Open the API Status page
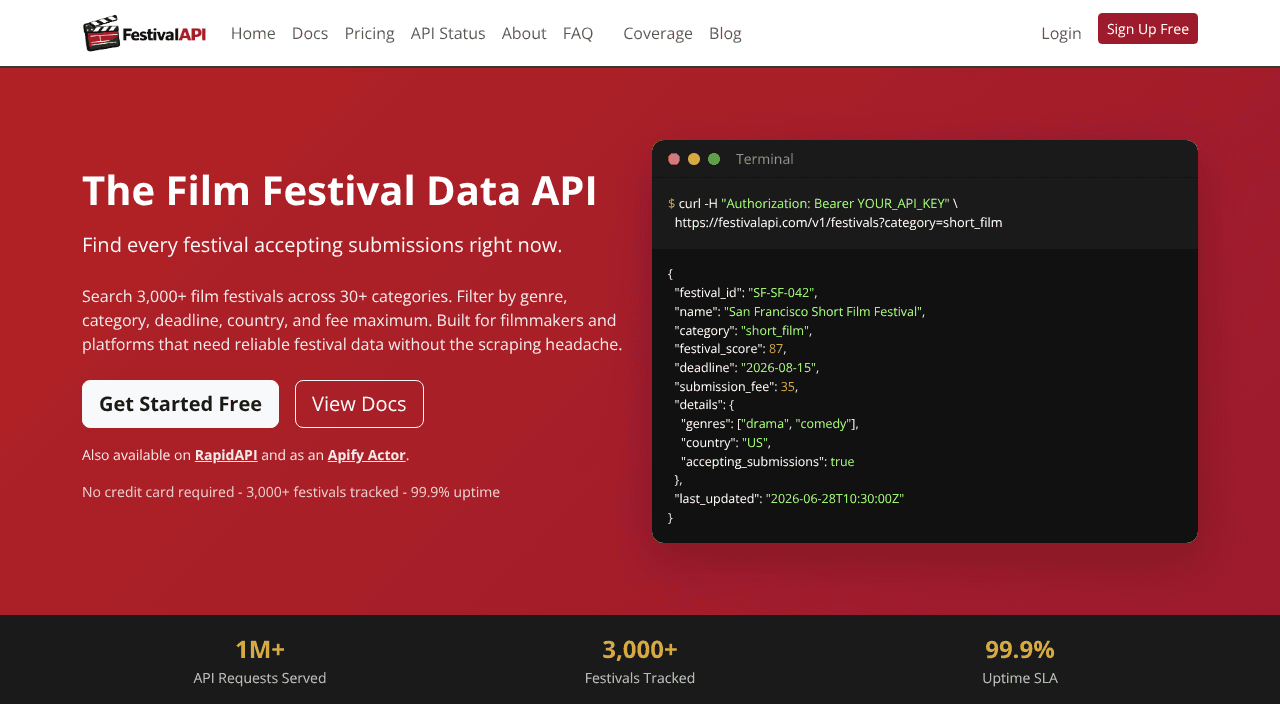This screenshot has width=1280, height=720. [448, 33]
